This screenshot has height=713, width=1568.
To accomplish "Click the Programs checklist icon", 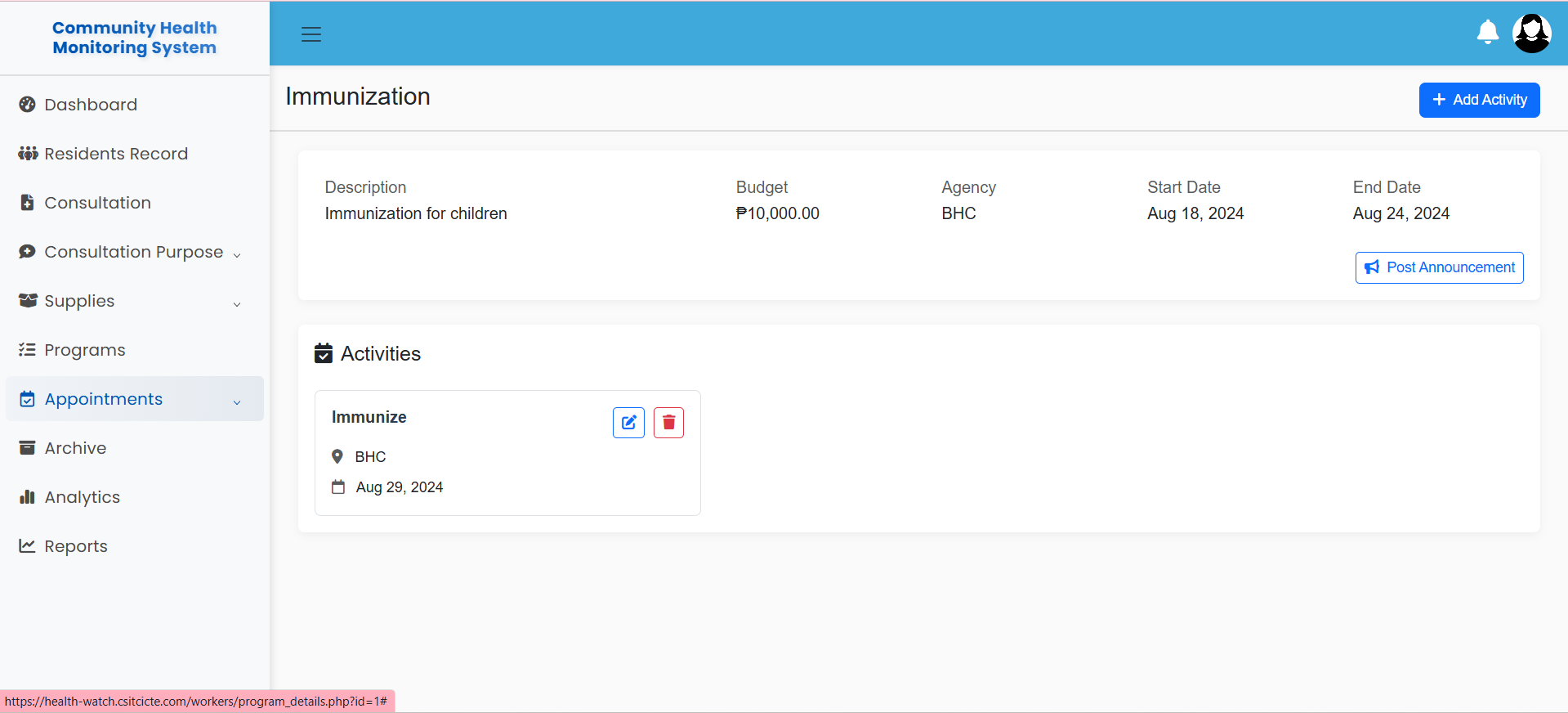I will click(28, 350).
